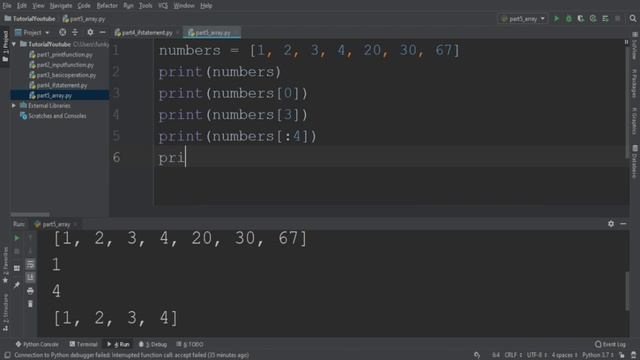Open the Project view dropdown
This screenshot has height=360, width=640.
pos(32,32)
